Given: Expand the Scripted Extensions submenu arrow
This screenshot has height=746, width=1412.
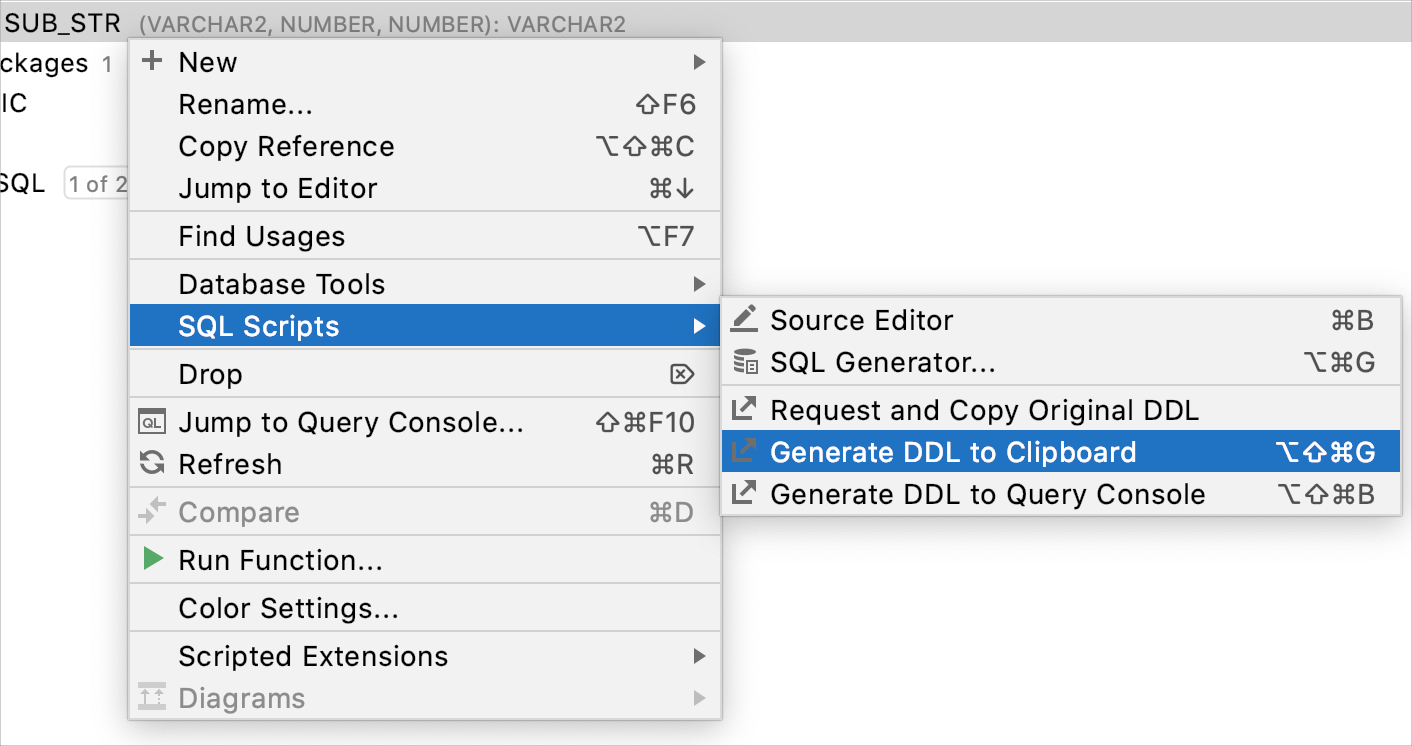Looking at the screenshot, I should point(698,656).
